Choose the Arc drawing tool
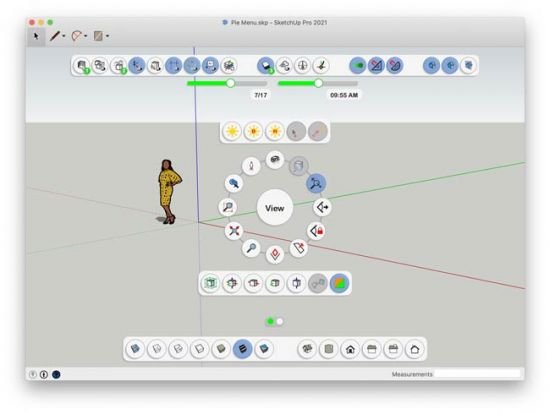The height and width of the screenshot is (414, 550). tap(76, 36)
